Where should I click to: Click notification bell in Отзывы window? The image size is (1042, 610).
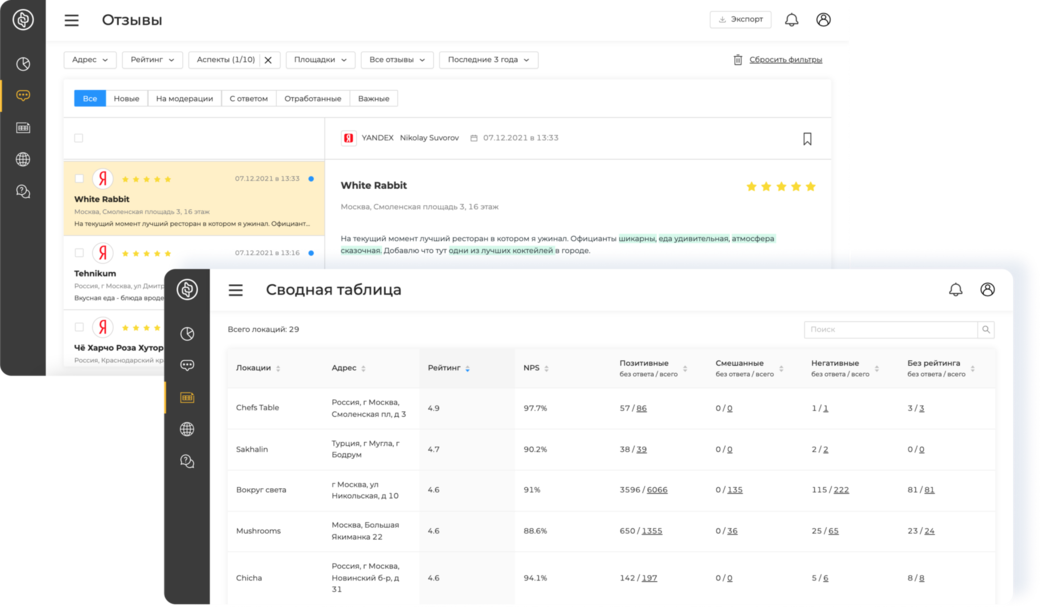pyautogui.click(x=791, y=20)
